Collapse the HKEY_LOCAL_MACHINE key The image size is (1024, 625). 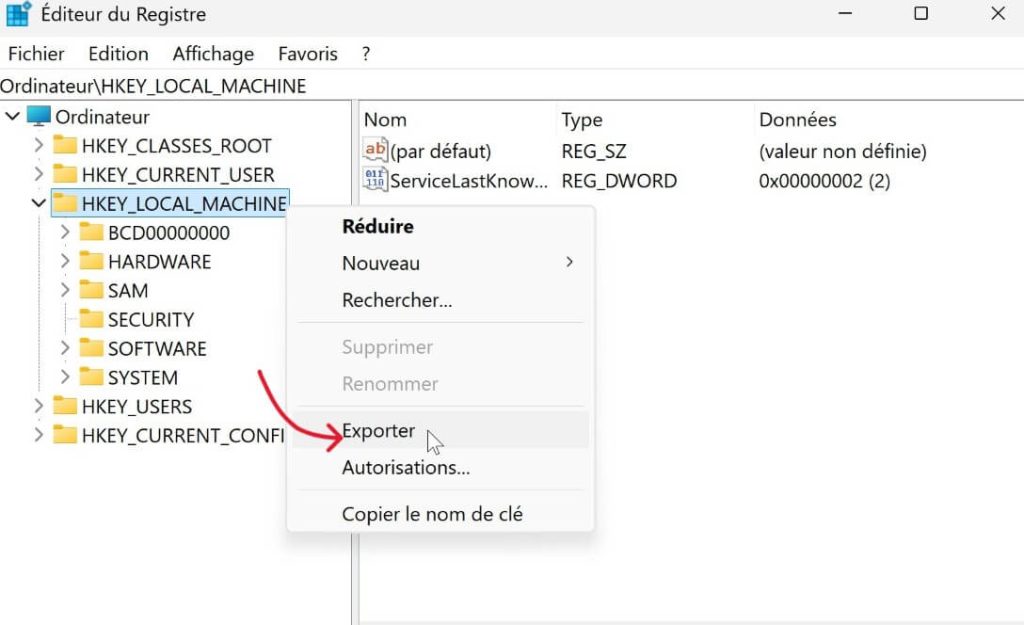(x=38, y=203)
